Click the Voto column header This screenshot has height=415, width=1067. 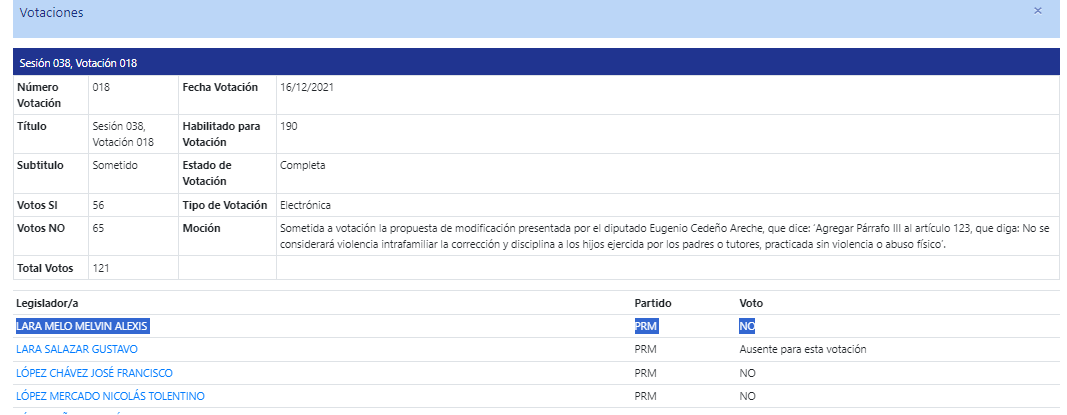pyautogui.click(x=751, y=303)
